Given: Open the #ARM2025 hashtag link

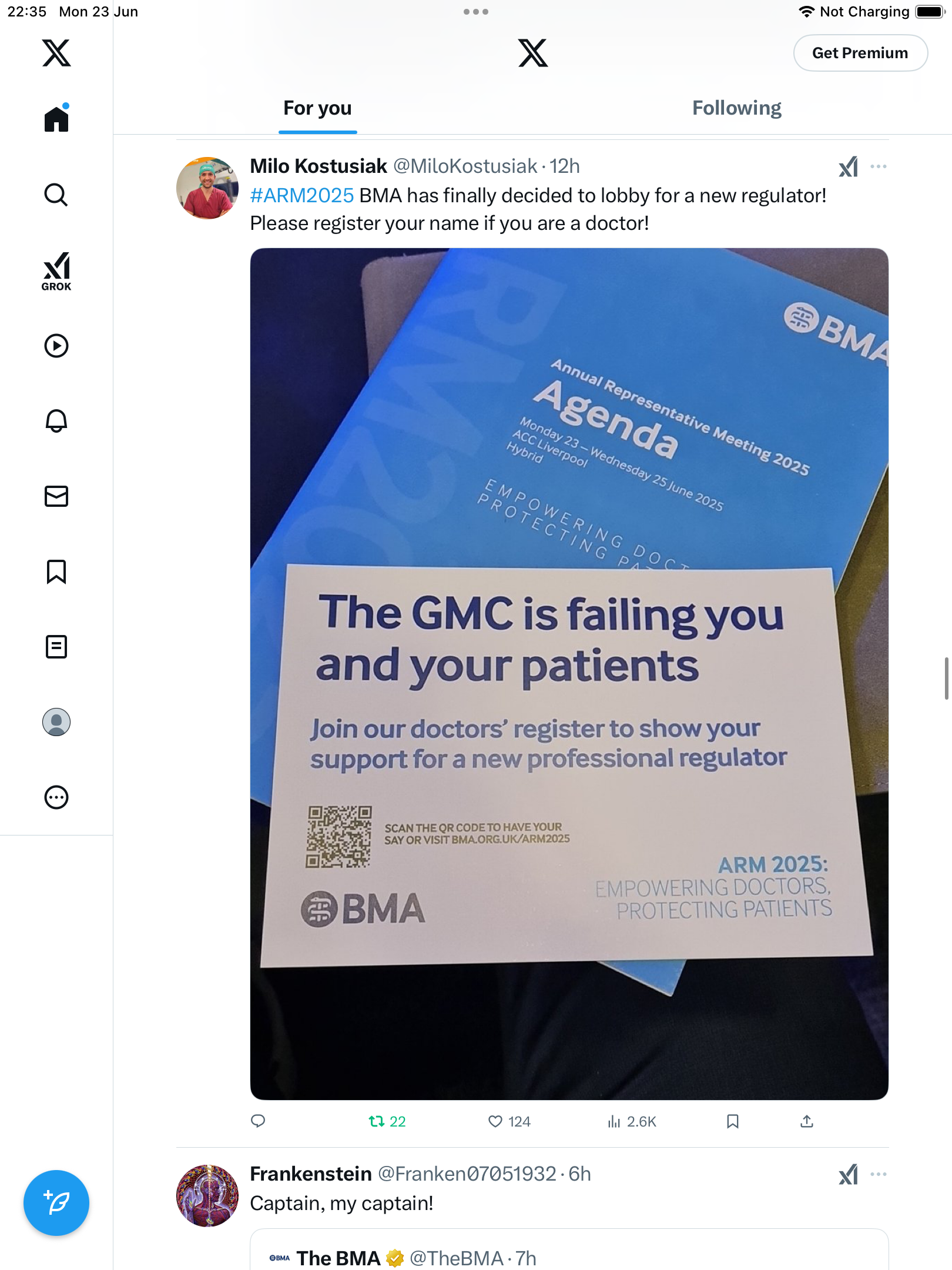Looking at the screenshot, I should click(302, 195).
